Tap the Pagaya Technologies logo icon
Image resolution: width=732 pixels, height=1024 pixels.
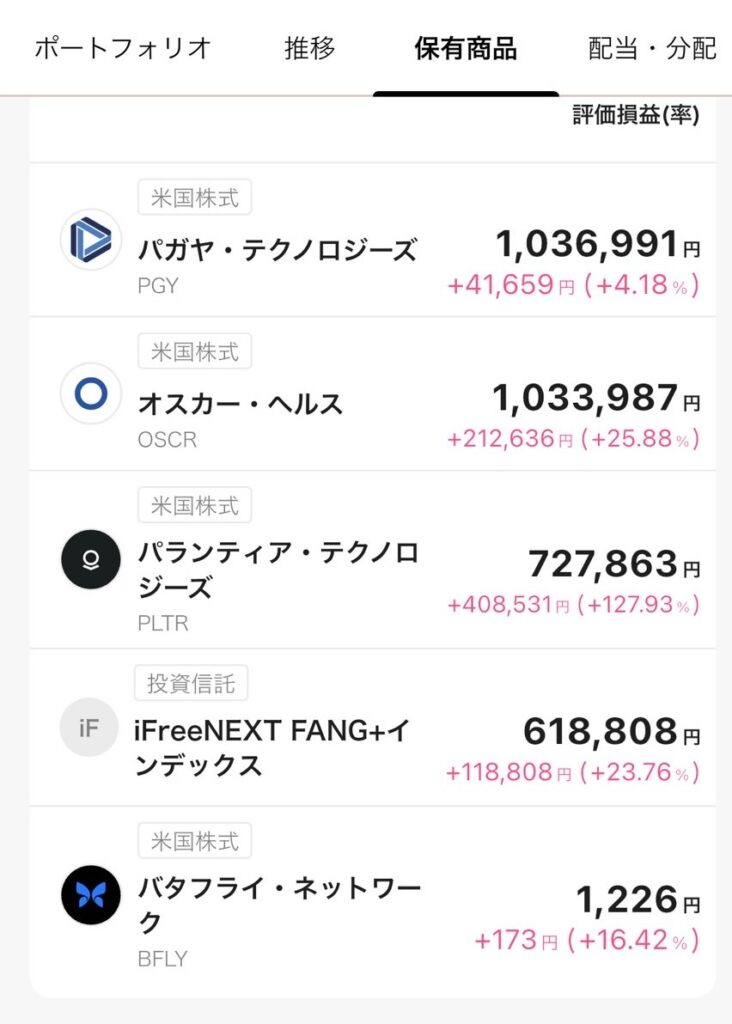(x=91, y=240)
